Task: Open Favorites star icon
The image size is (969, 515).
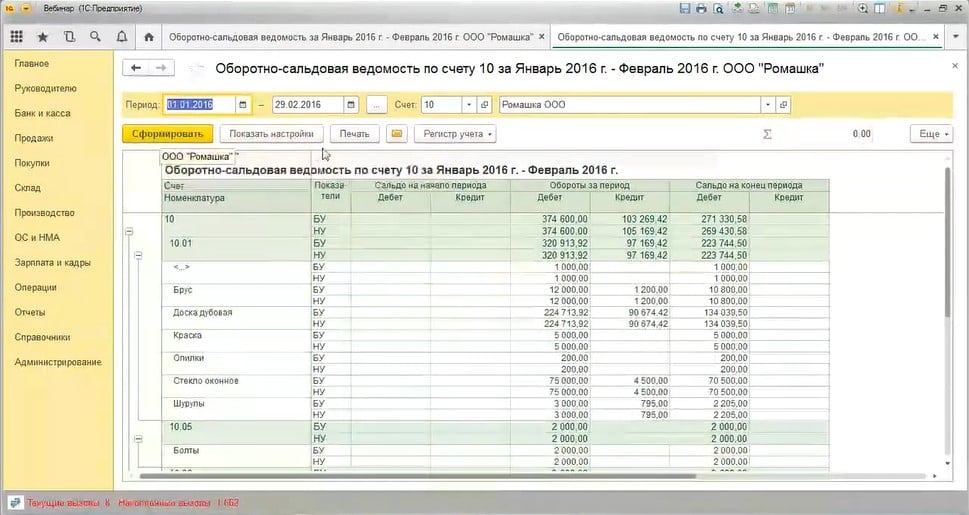Action: (x=42, y=38)
